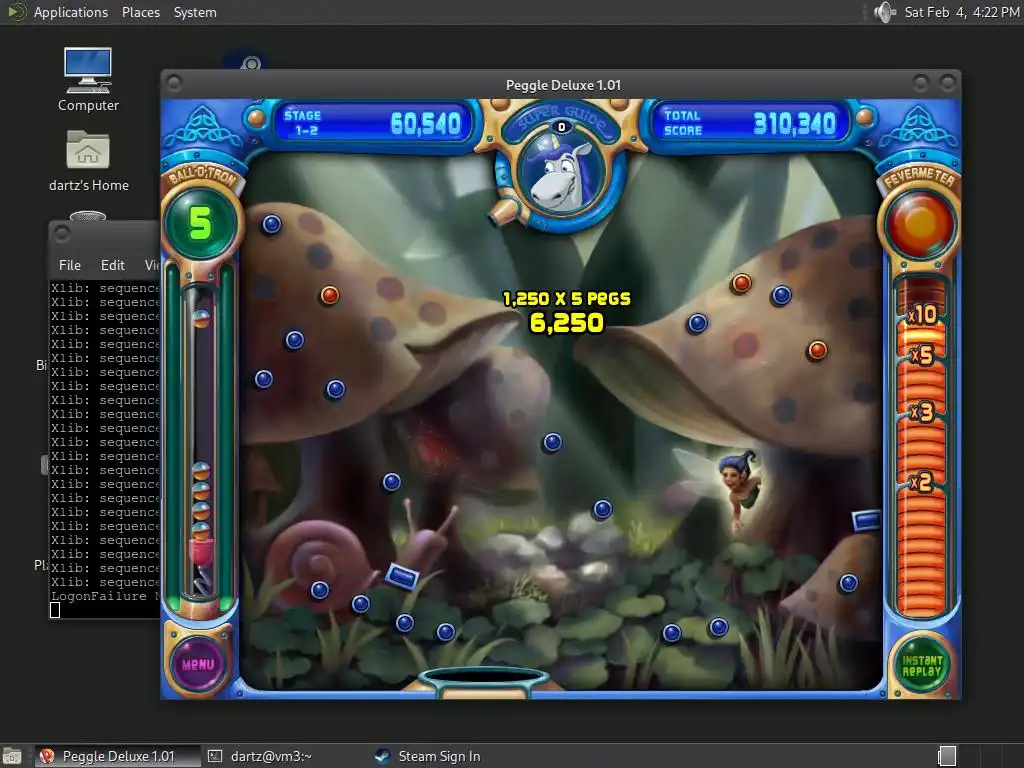
Task: Click the ball catcher bucket at bottom
Action: click(x=484, y=682)
